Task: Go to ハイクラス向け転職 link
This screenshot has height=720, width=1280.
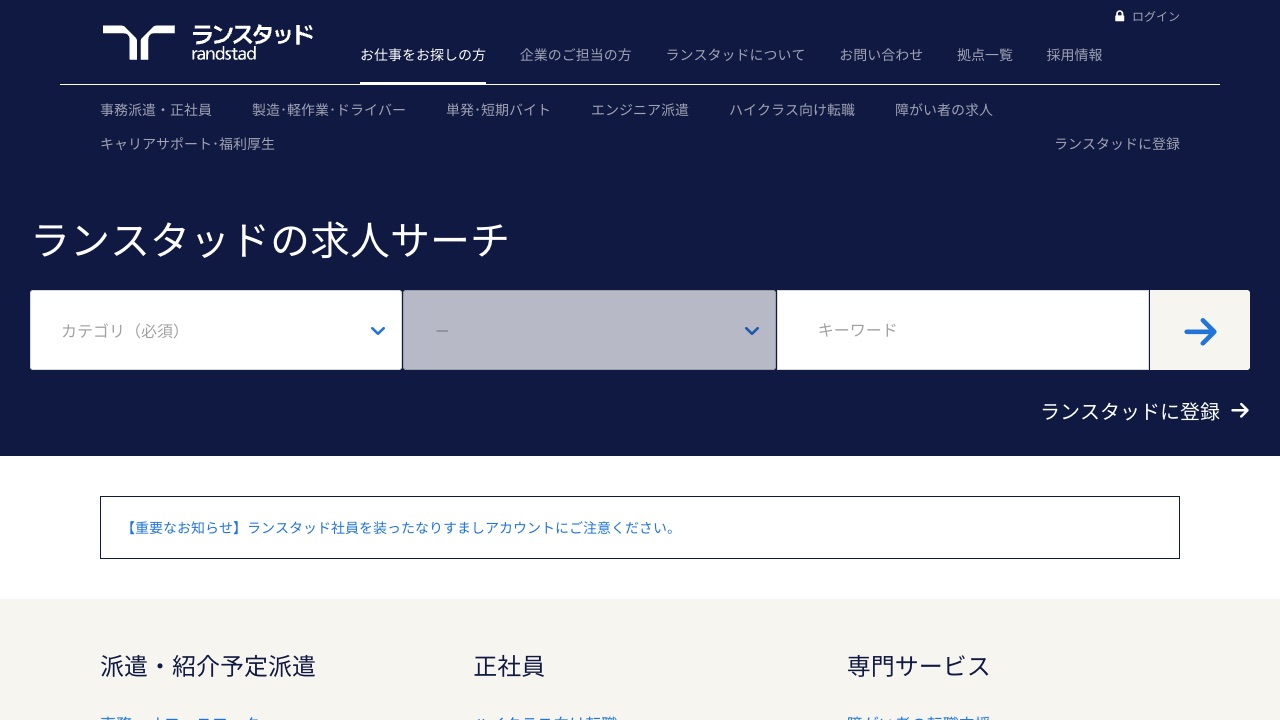Action: (792, 110)
